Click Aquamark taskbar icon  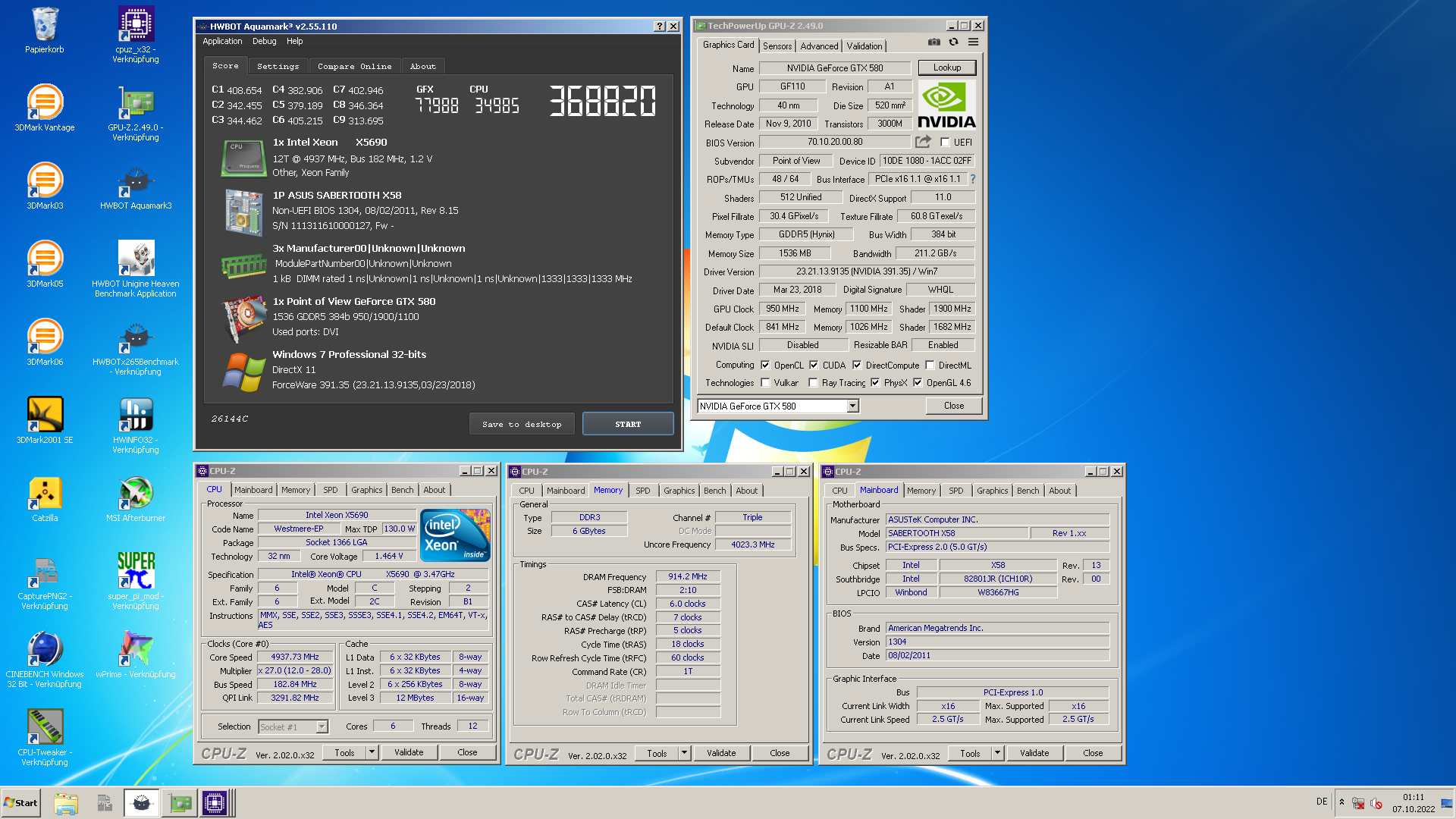(x=142, y=803)
